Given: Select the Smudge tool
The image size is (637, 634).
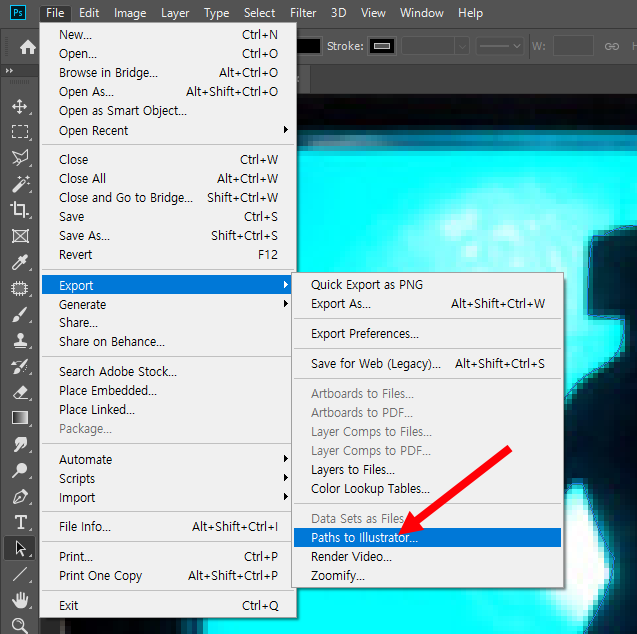Looking at the screenshot, I should tap(20, 444).
